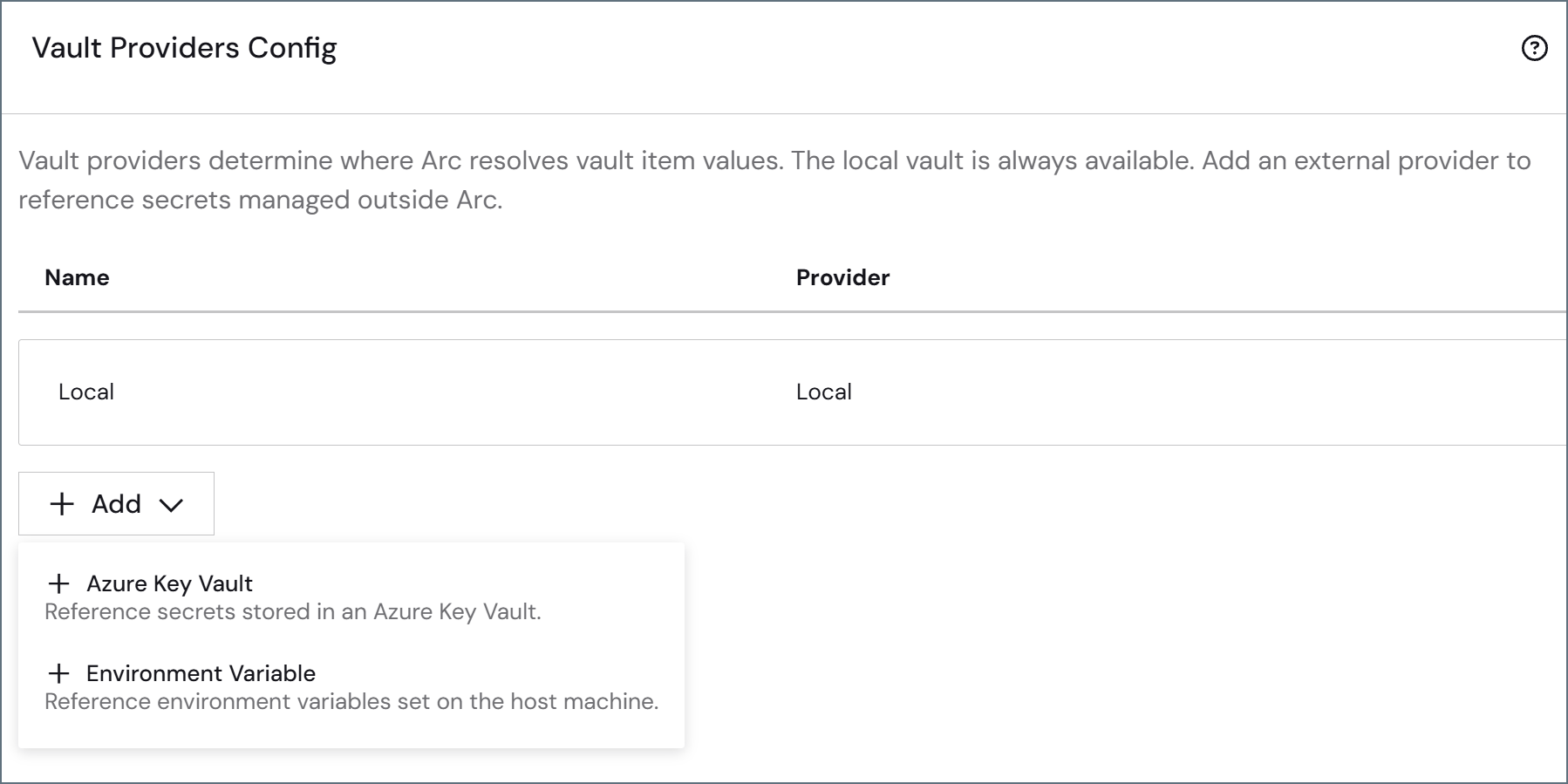Open the Add provider dropdown

(x=116, y=503)
